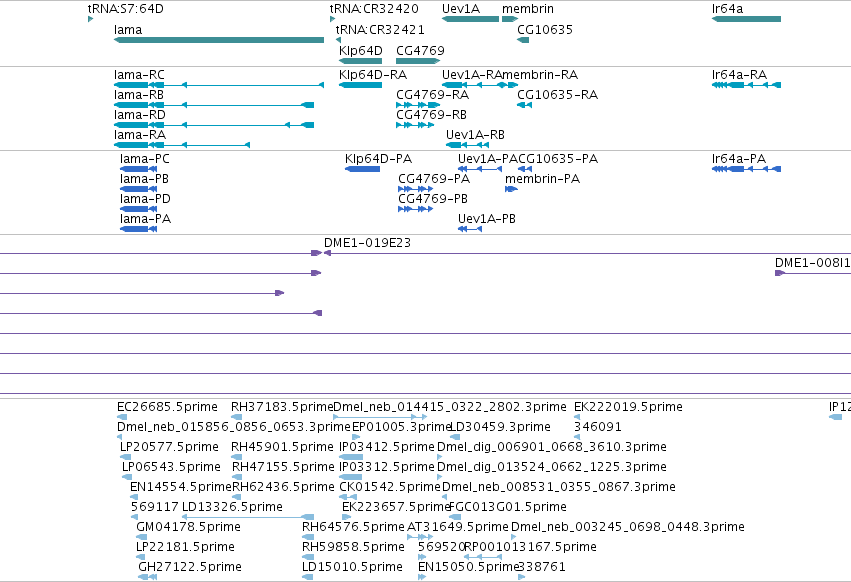Image resolution: width=851 pixels, height=582 pixels.
Task: Click the lama-PC protein label
Action: tap(144, 159)
